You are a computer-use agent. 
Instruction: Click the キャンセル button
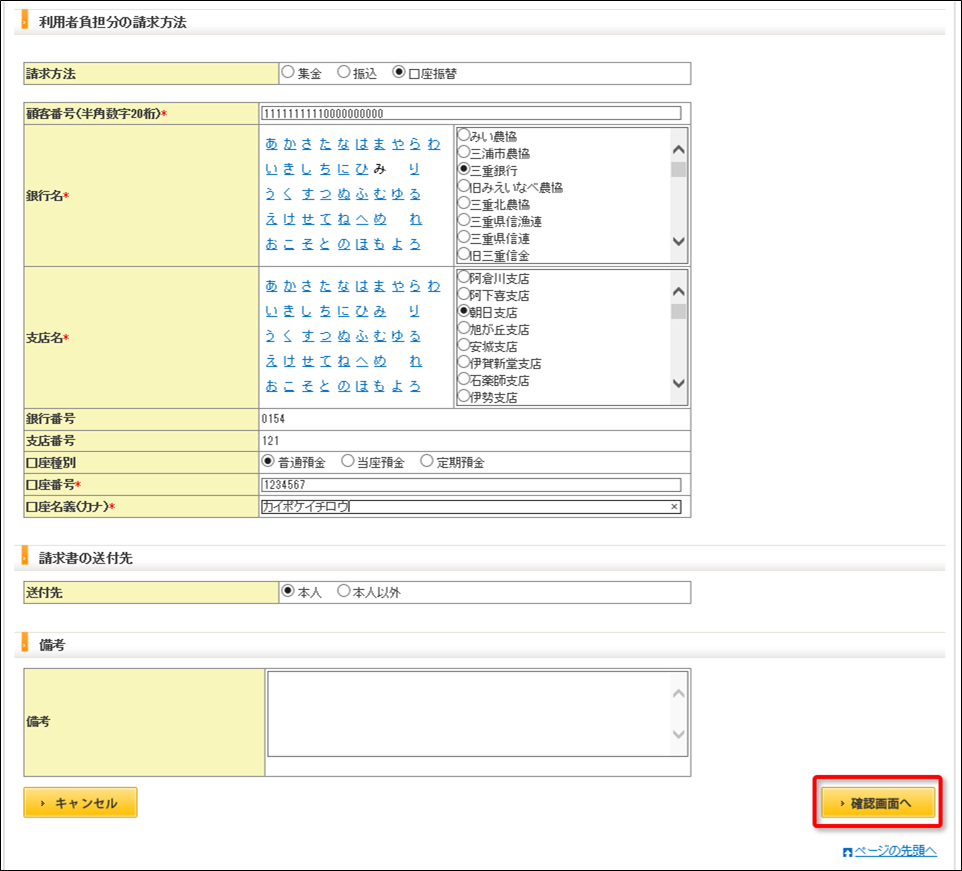tap(80, 803)
